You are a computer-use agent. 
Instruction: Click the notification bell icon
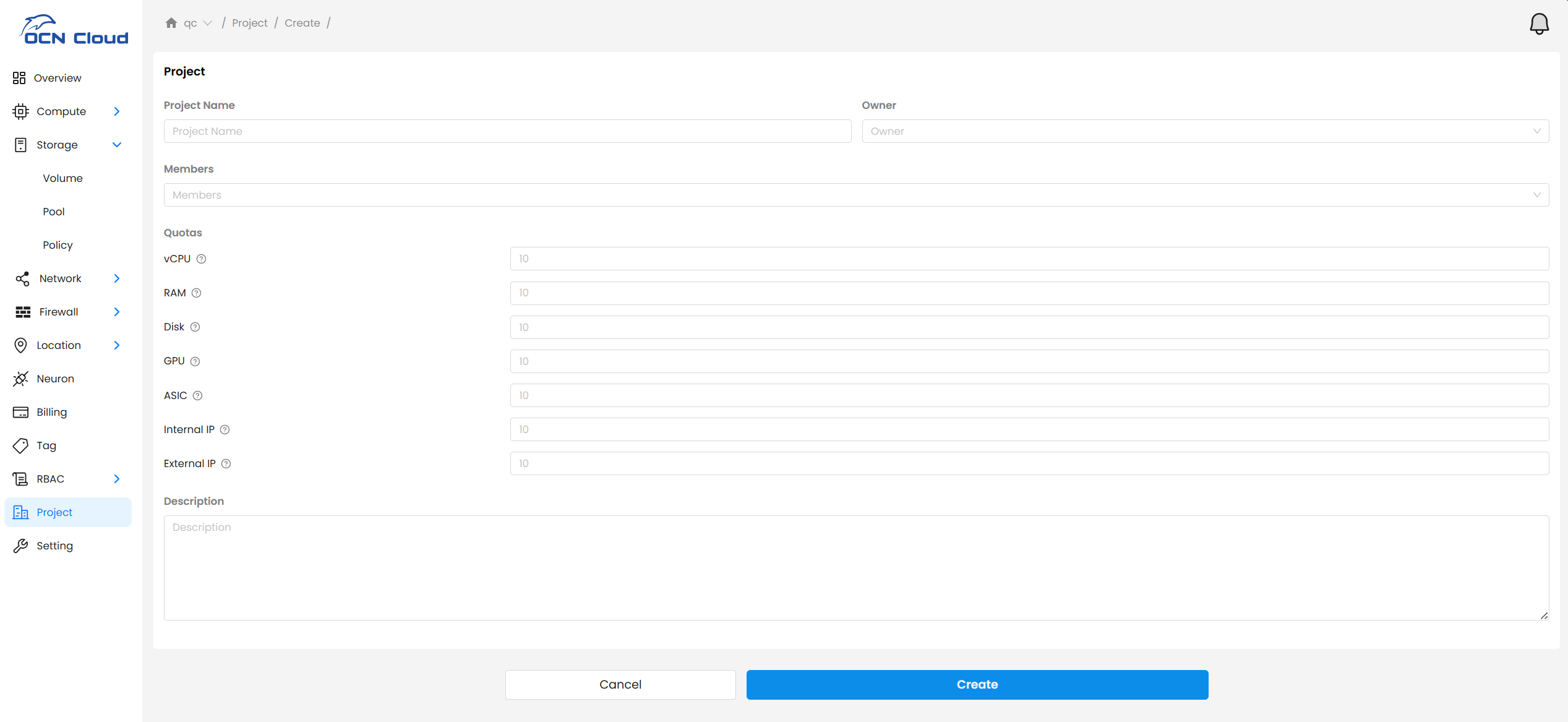(x=1539, y=24)
